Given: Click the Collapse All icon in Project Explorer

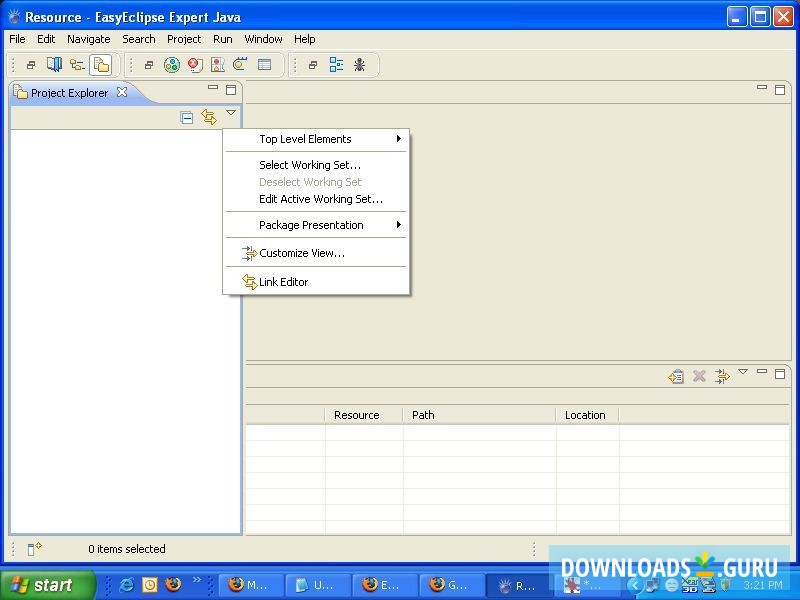Looking at the screenshot, I should click(187, 117).
